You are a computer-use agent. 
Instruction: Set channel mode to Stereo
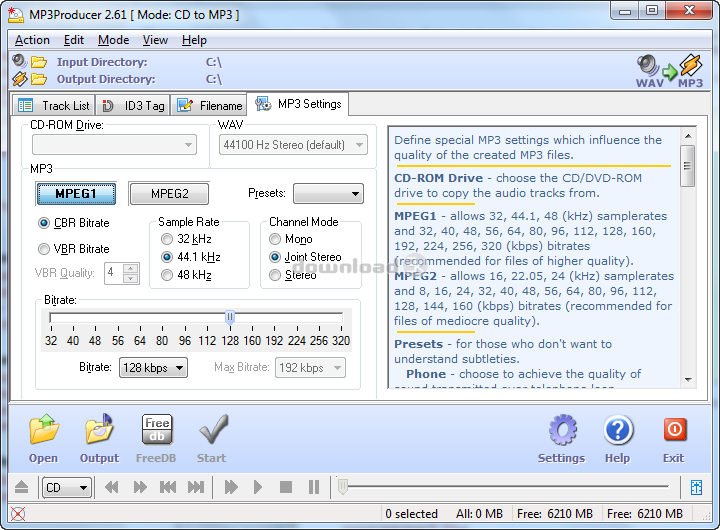[x=293, y=275]
